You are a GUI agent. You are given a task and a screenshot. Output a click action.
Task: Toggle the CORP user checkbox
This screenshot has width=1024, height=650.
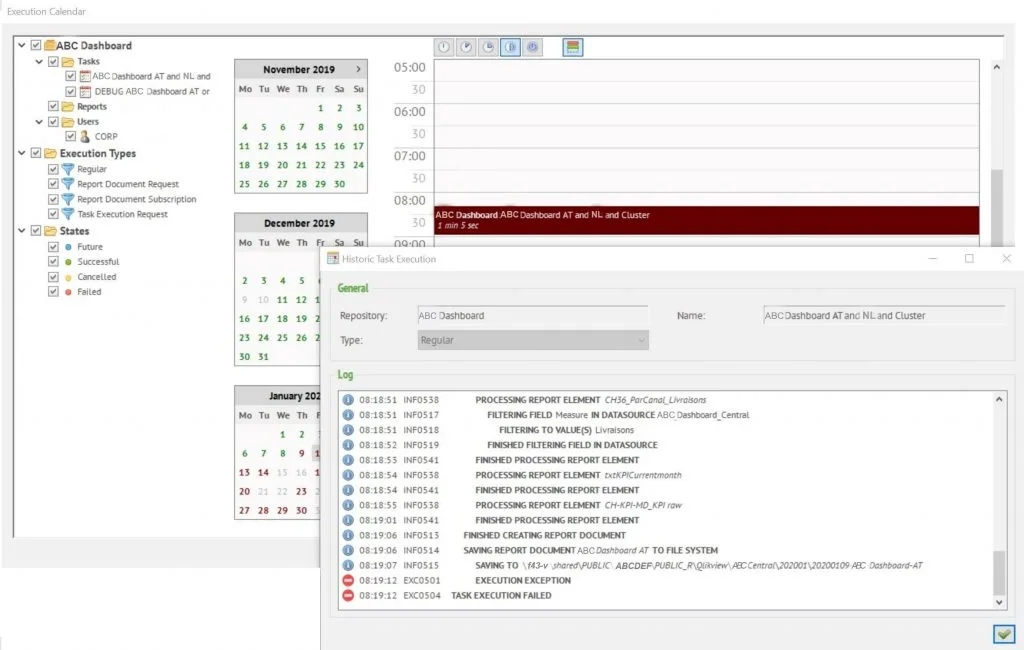pyautogui.click(x=71, y=137)
